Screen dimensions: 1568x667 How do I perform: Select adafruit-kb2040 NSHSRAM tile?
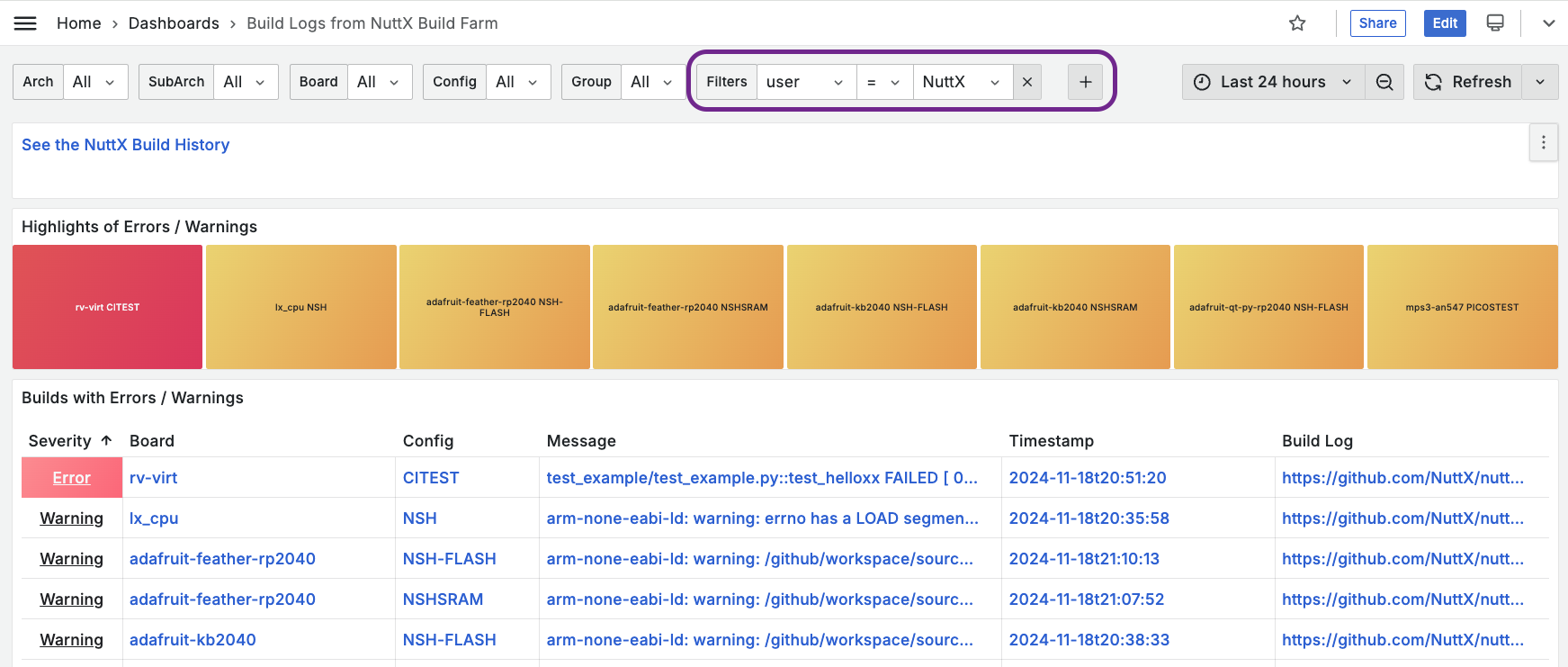1075,307
